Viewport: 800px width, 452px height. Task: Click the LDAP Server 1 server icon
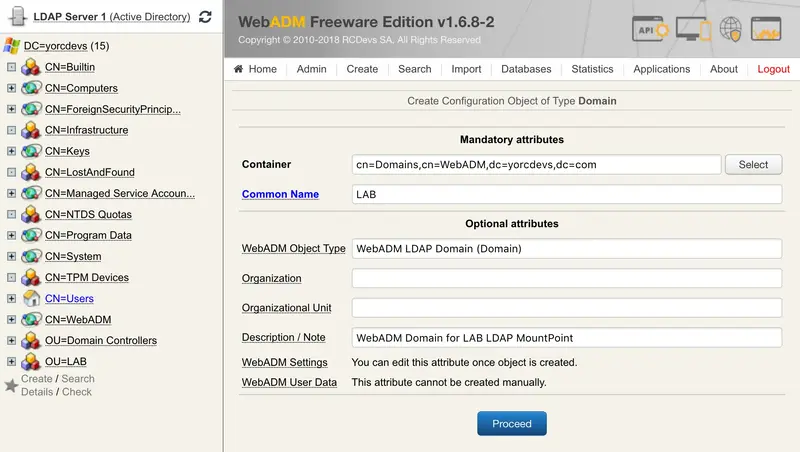[x=17, y=16]
